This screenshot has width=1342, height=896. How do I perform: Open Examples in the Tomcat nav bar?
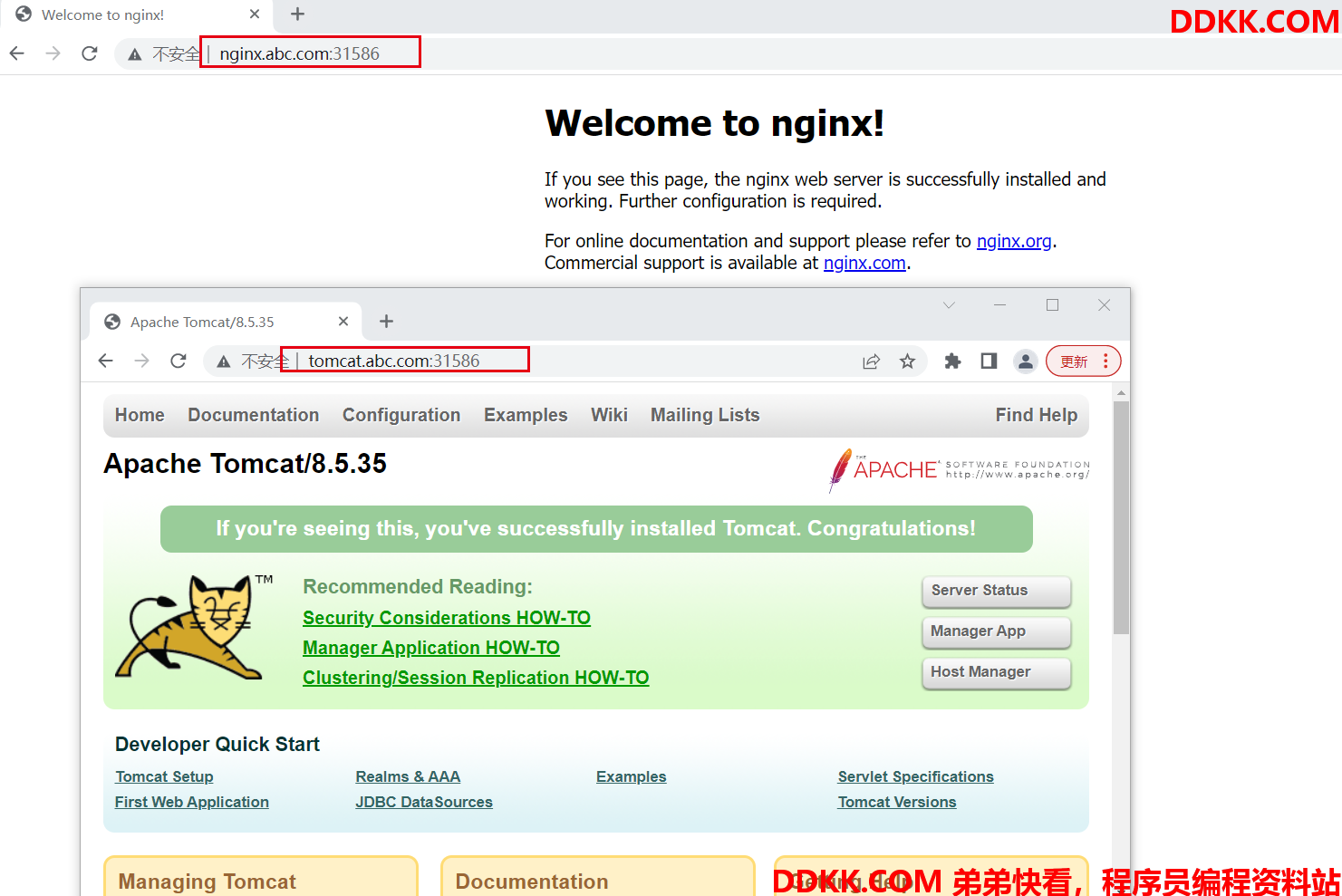tap(526, 415)
